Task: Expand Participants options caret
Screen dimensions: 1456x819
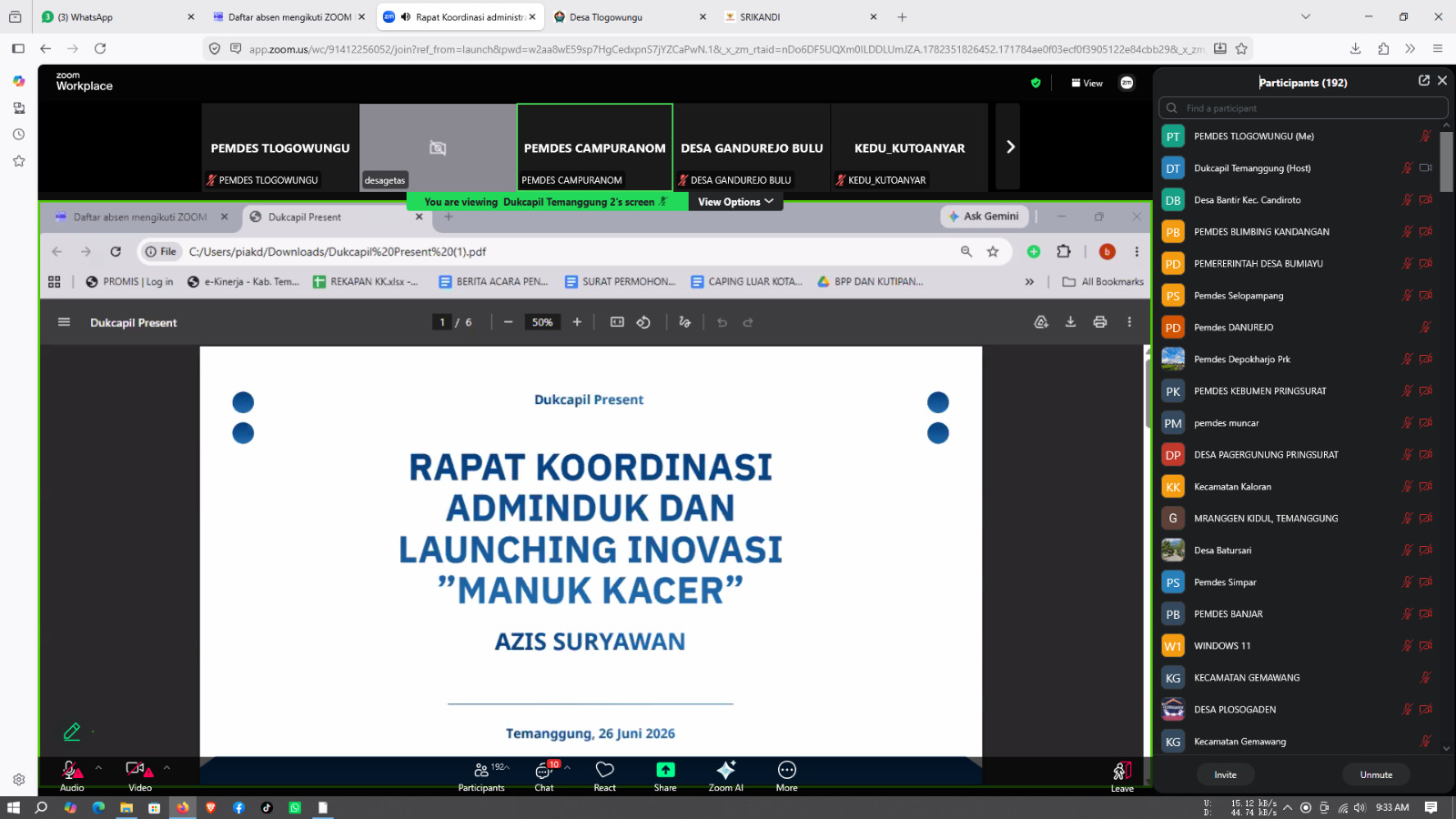Action: 507,768
